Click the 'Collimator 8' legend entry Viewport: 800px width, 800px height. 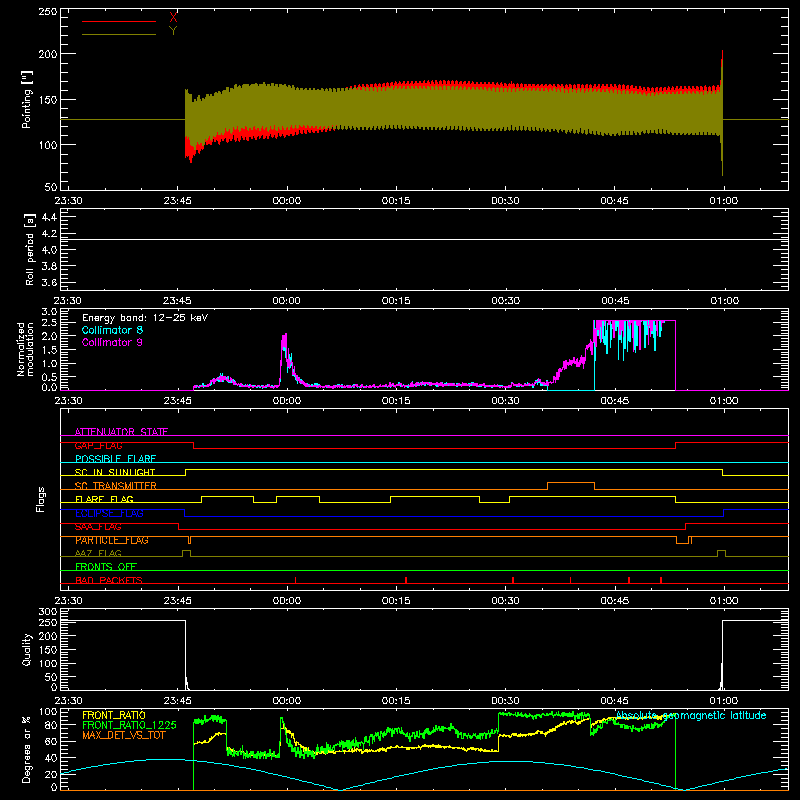(x=112, y=330)
